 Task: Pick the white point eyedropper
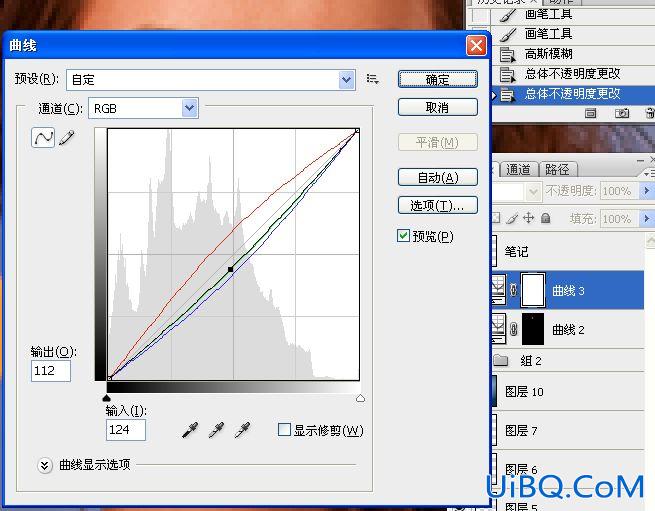(x=243, y=430)
